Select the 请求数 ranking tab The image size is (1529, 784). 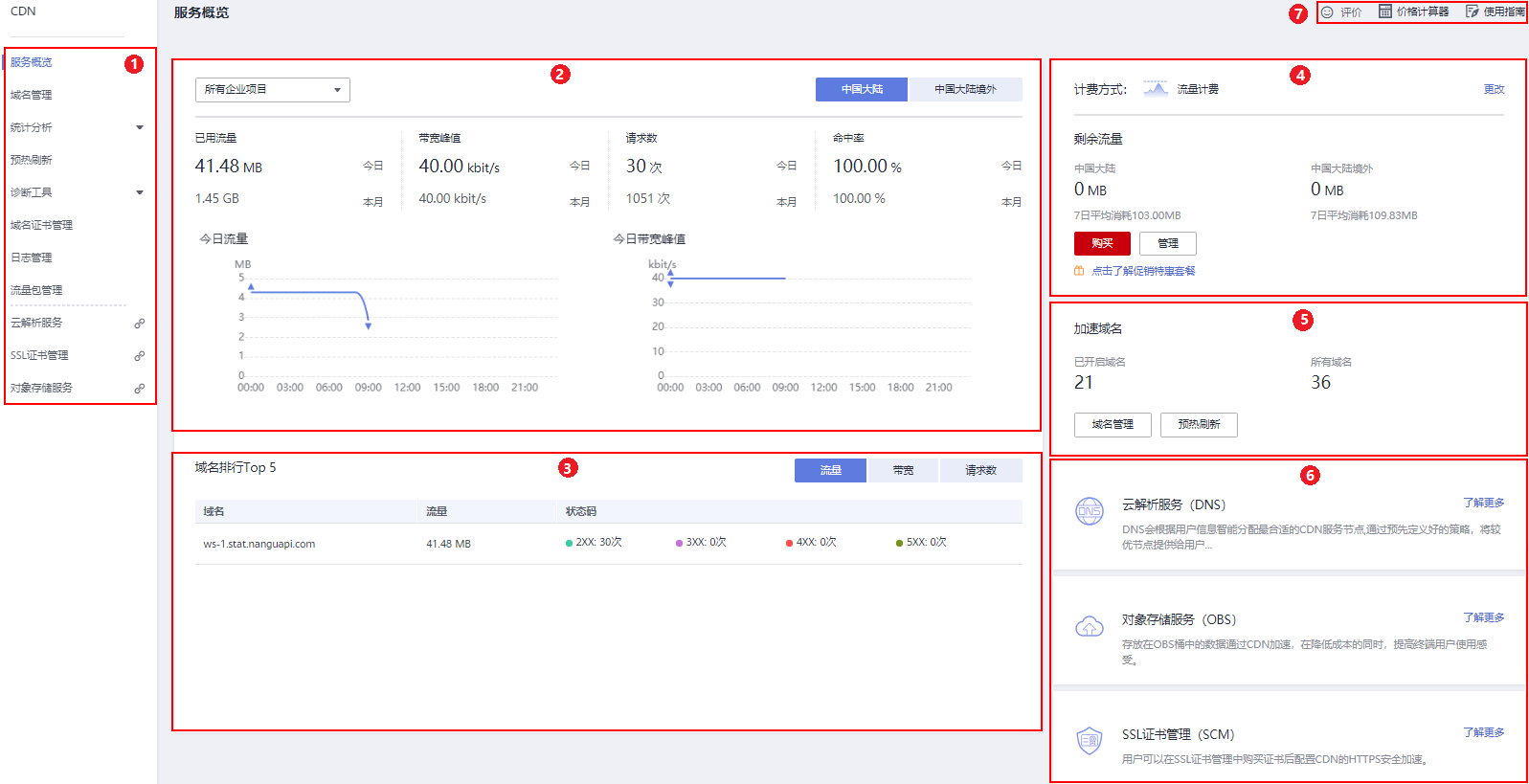pos(980,470)
